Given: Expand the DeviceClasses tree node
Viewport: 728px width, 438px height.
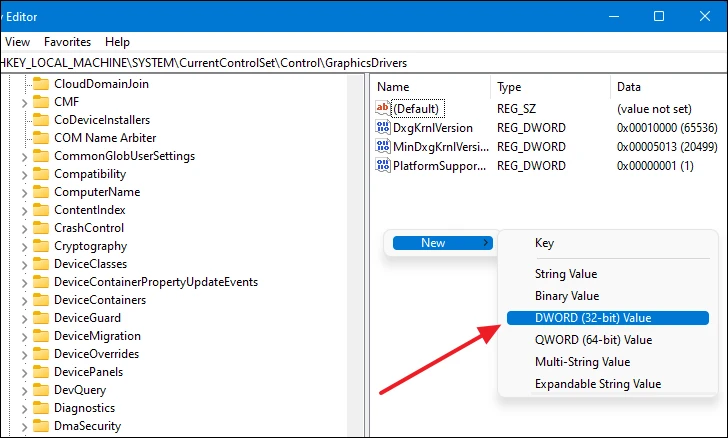Looking at the screenshot, I should [23, 264].
